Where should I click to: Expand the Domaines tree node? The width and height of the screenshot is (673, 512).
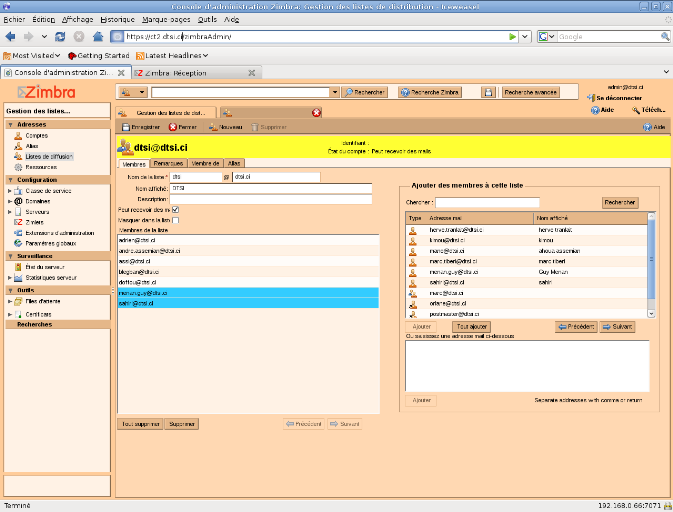point(9,201)
